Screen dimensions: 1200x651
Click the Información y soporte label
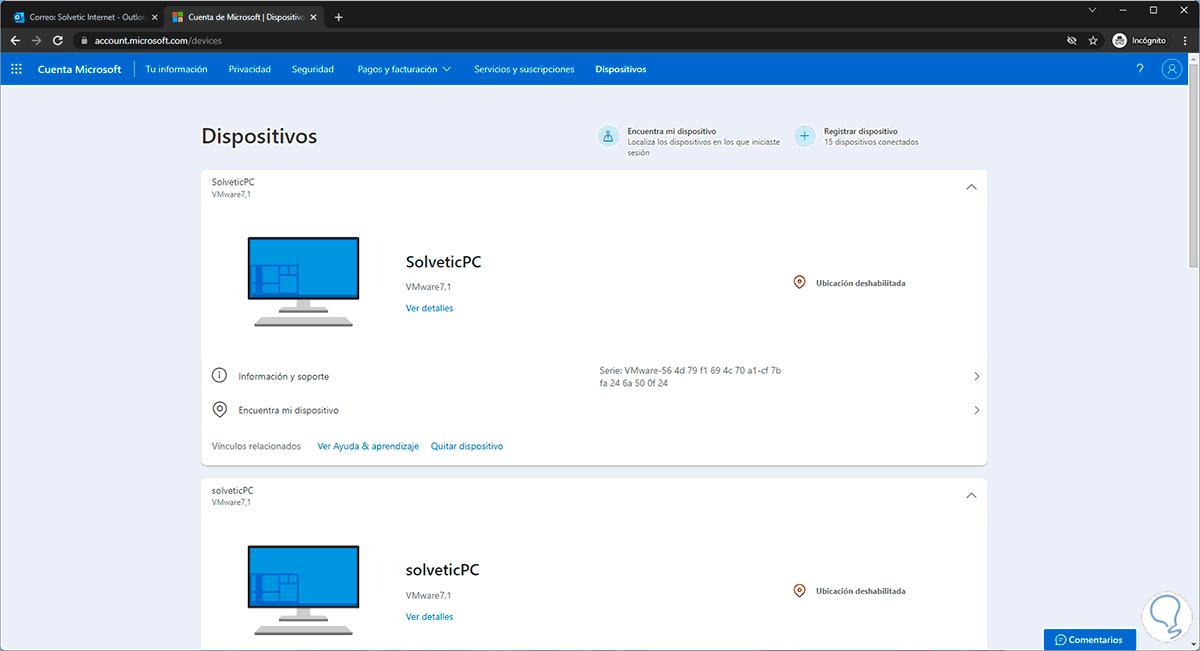tap(283, 377)
